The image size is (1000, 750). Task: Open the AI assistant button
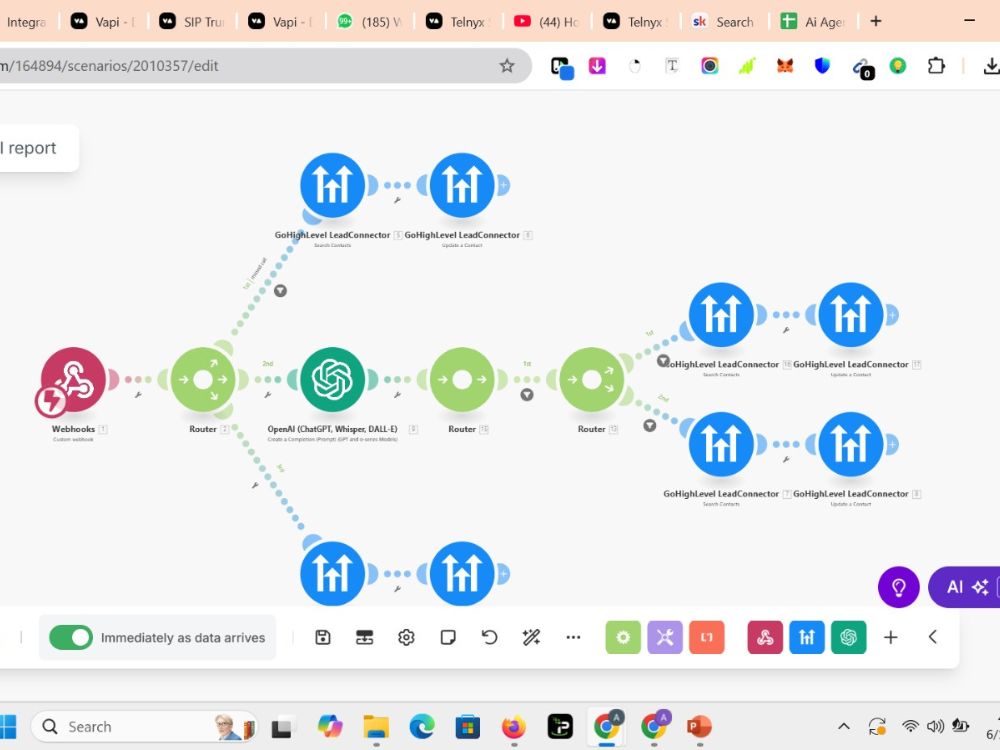(x=964, y=587)
